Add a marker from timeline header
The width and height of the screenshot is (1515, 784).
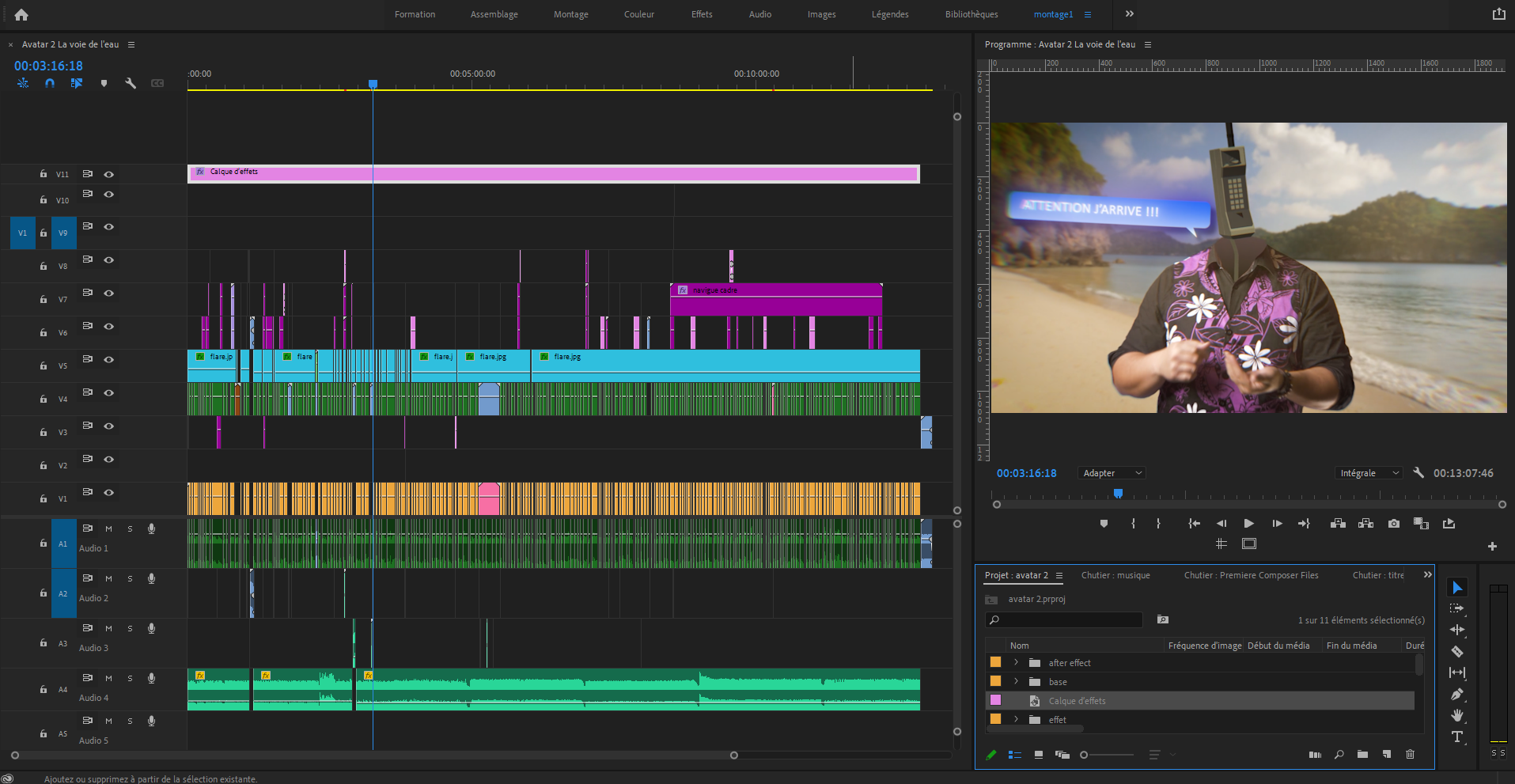pos(104,83)
